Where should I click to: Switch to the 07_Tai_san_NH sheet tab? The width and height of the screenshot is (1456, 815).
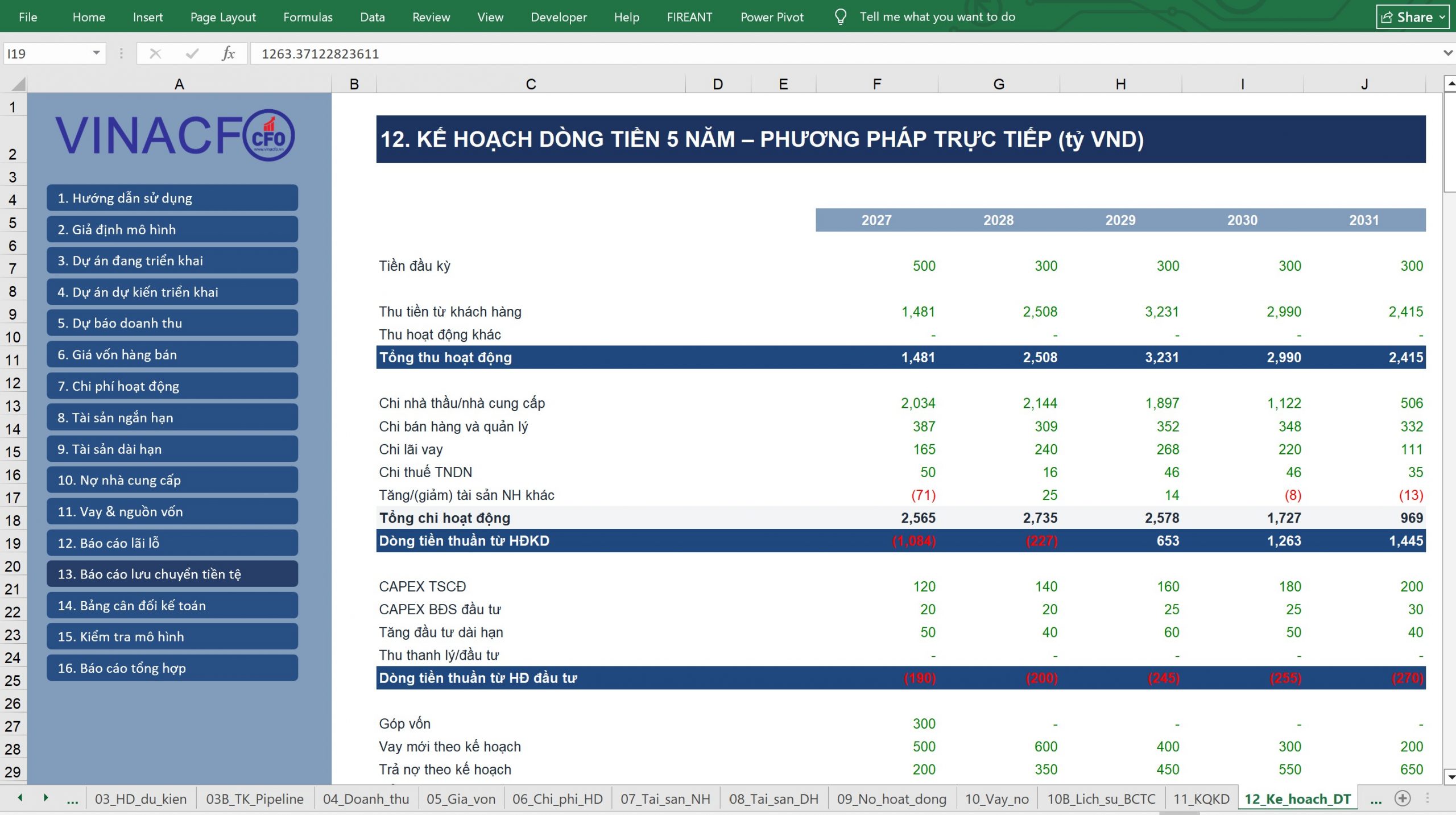665,799
